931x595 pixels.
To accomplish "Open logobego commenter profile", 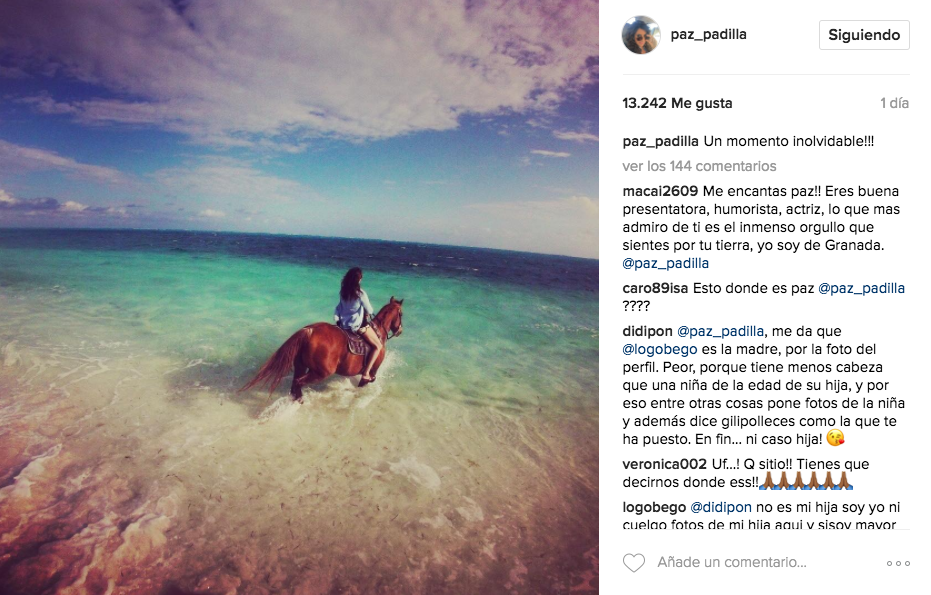I will (654, 508).
